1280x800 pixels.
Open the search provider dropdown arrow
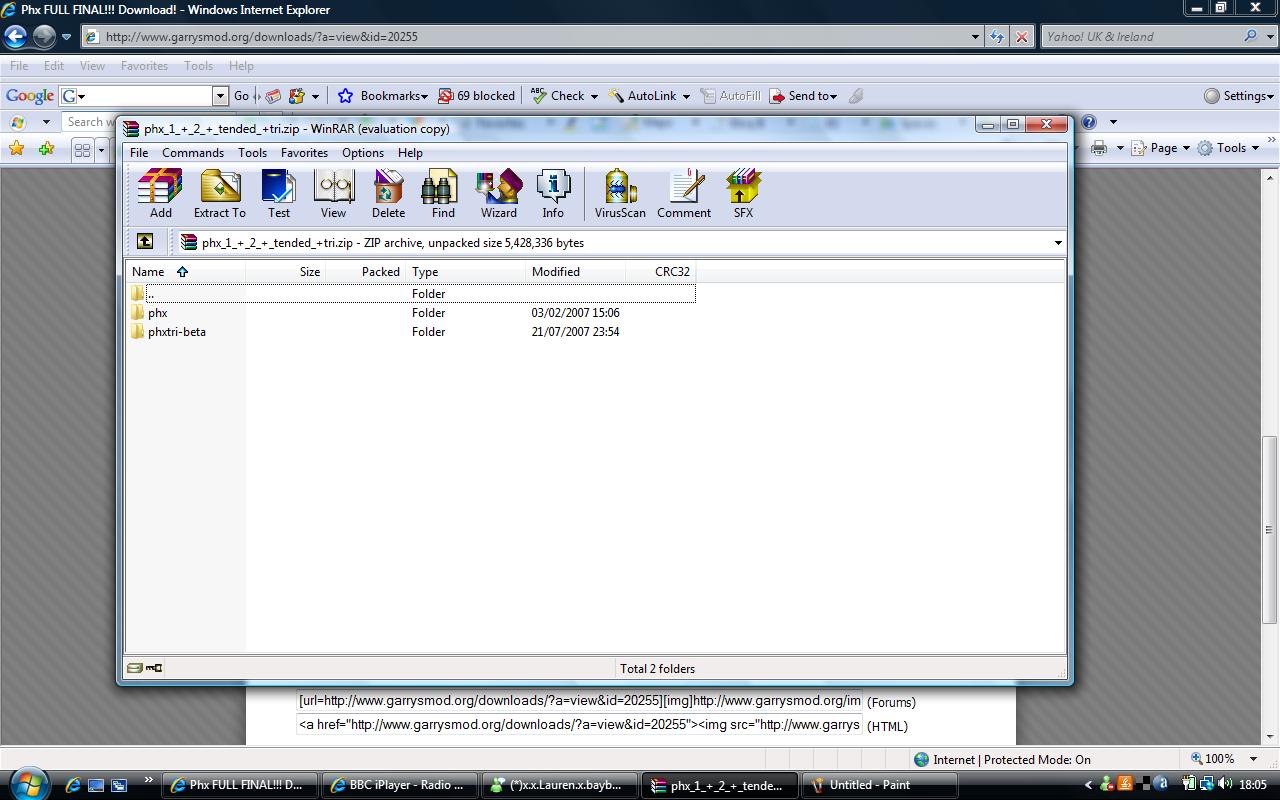click(1271, 37)
